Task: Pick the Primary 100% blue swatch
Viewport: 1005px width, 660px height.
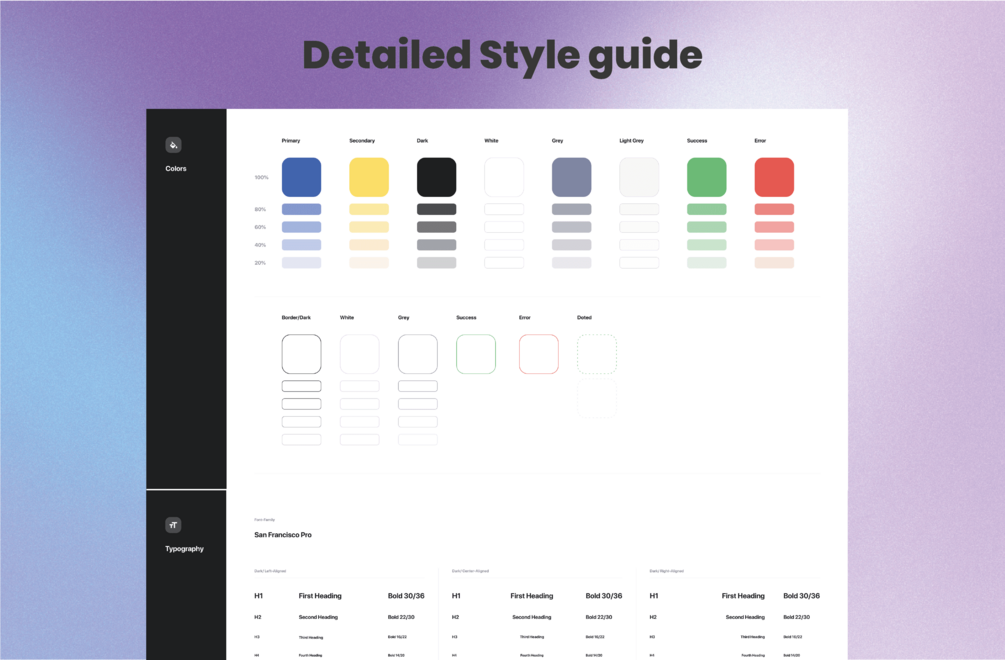Action: (x=301, y=177)
